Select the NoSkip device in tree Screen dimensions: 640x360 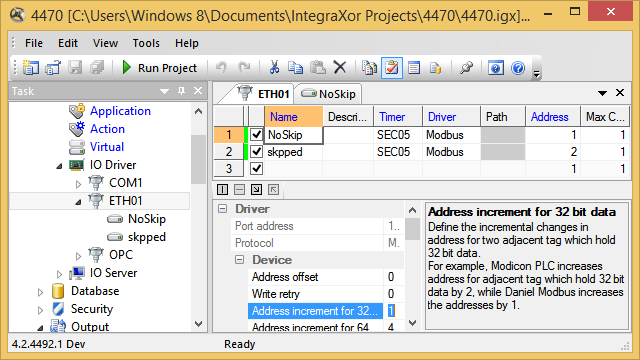click(147, 219)
